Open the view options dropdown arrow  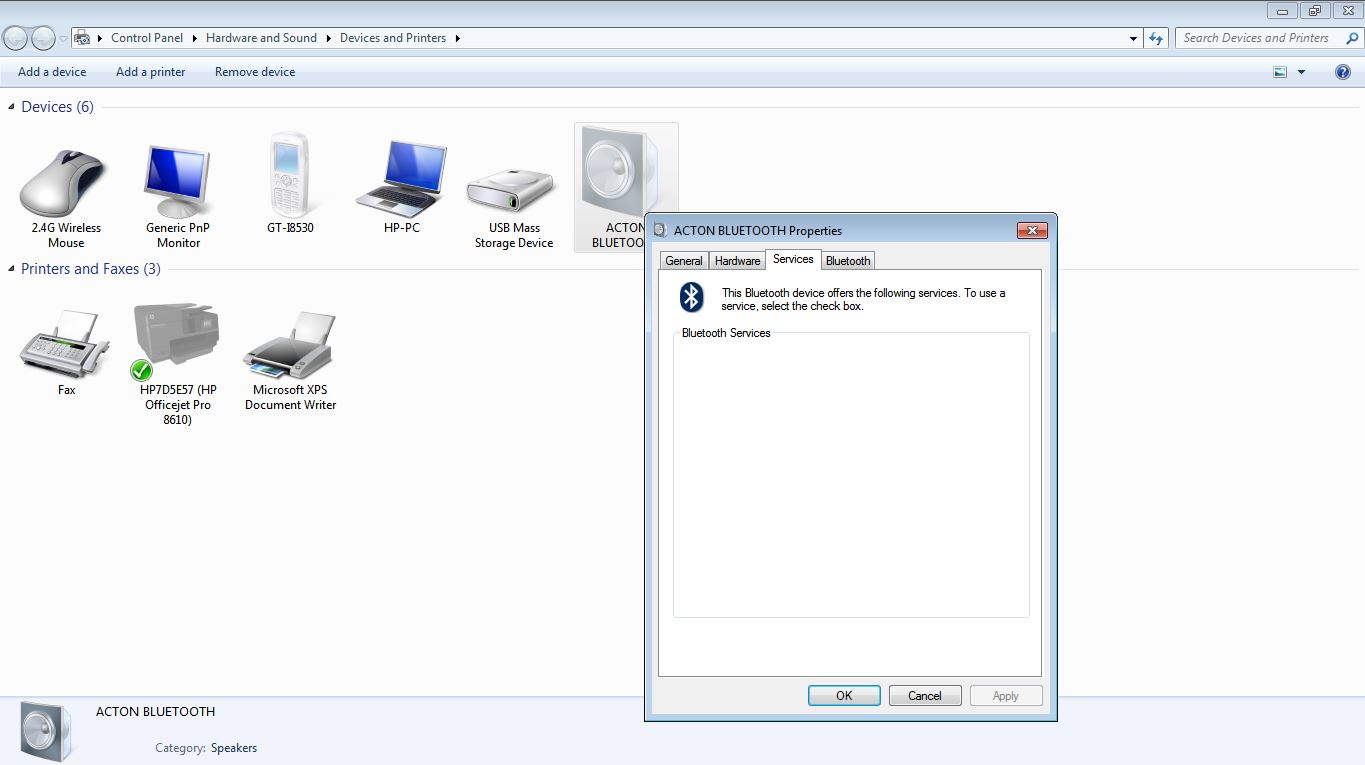click(x=1301, y=72)
